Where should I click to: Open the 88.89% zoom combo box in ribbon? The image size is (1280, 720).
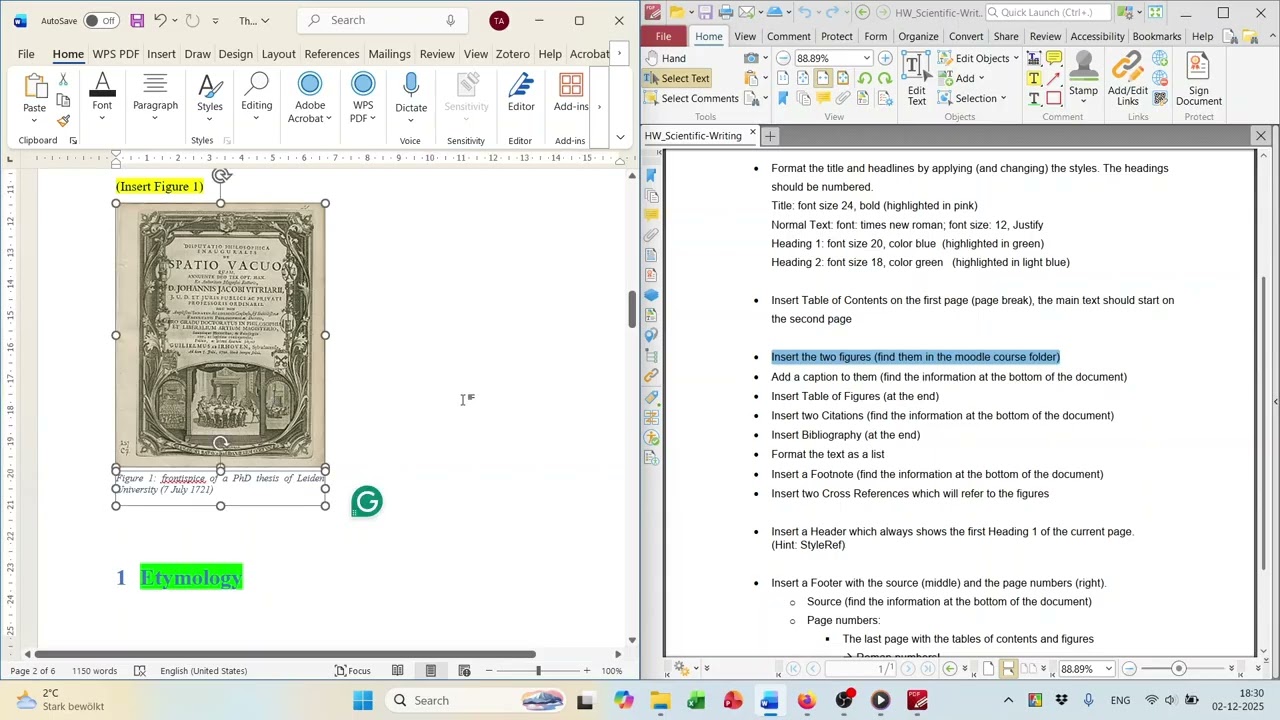pyautogui.click(x=833, y=58)
